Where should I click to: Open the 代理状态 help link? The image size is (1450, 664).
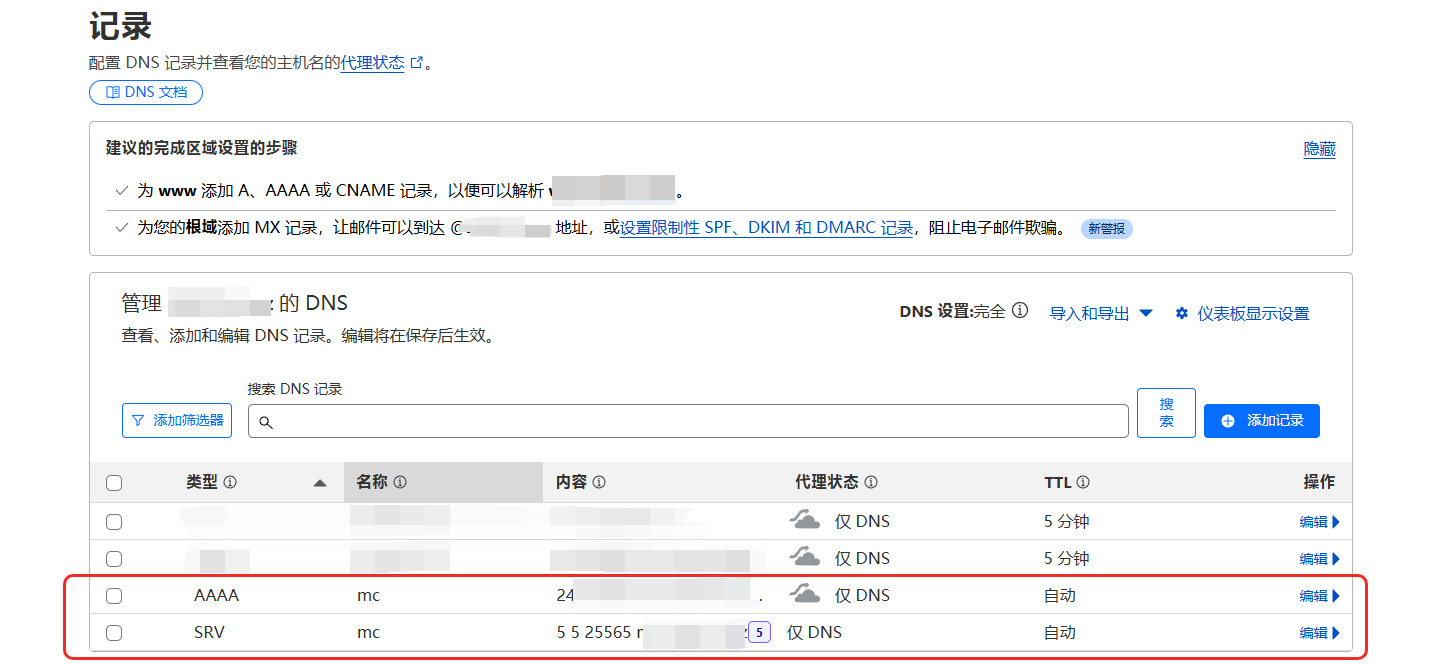[373, 62]
